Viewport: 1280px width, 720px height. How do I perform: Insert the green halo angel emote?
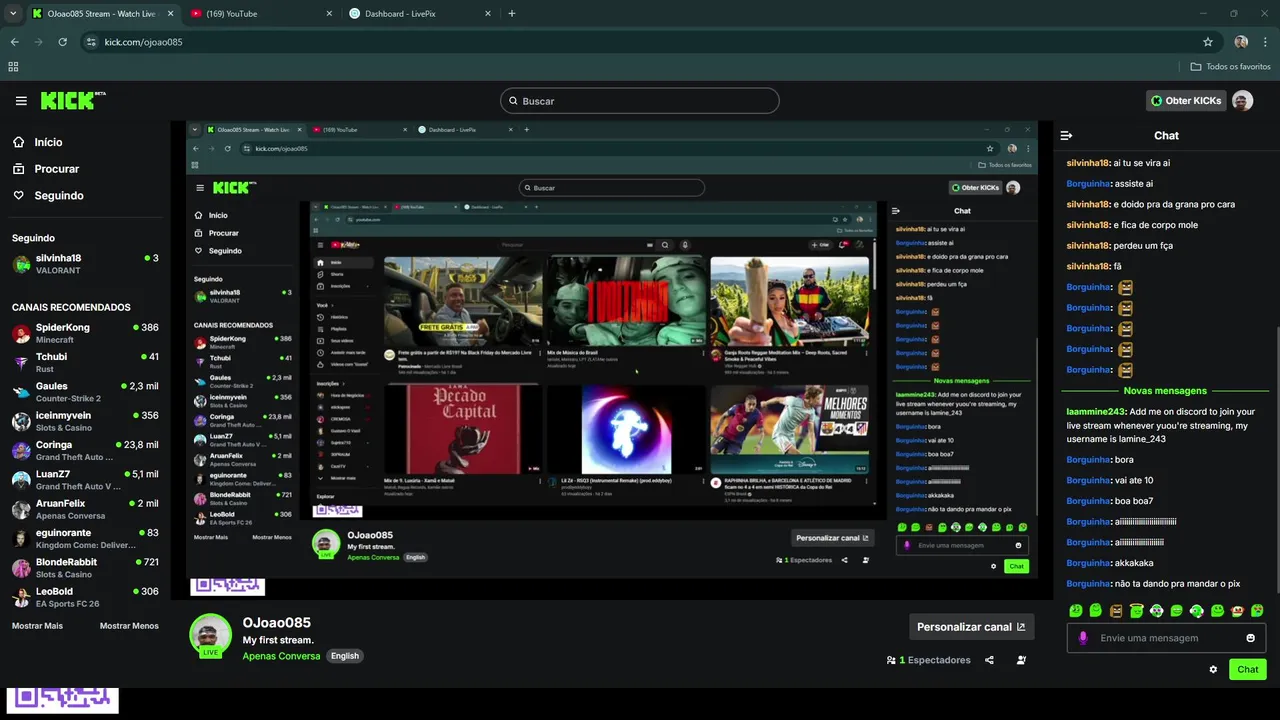[1137, 610]
